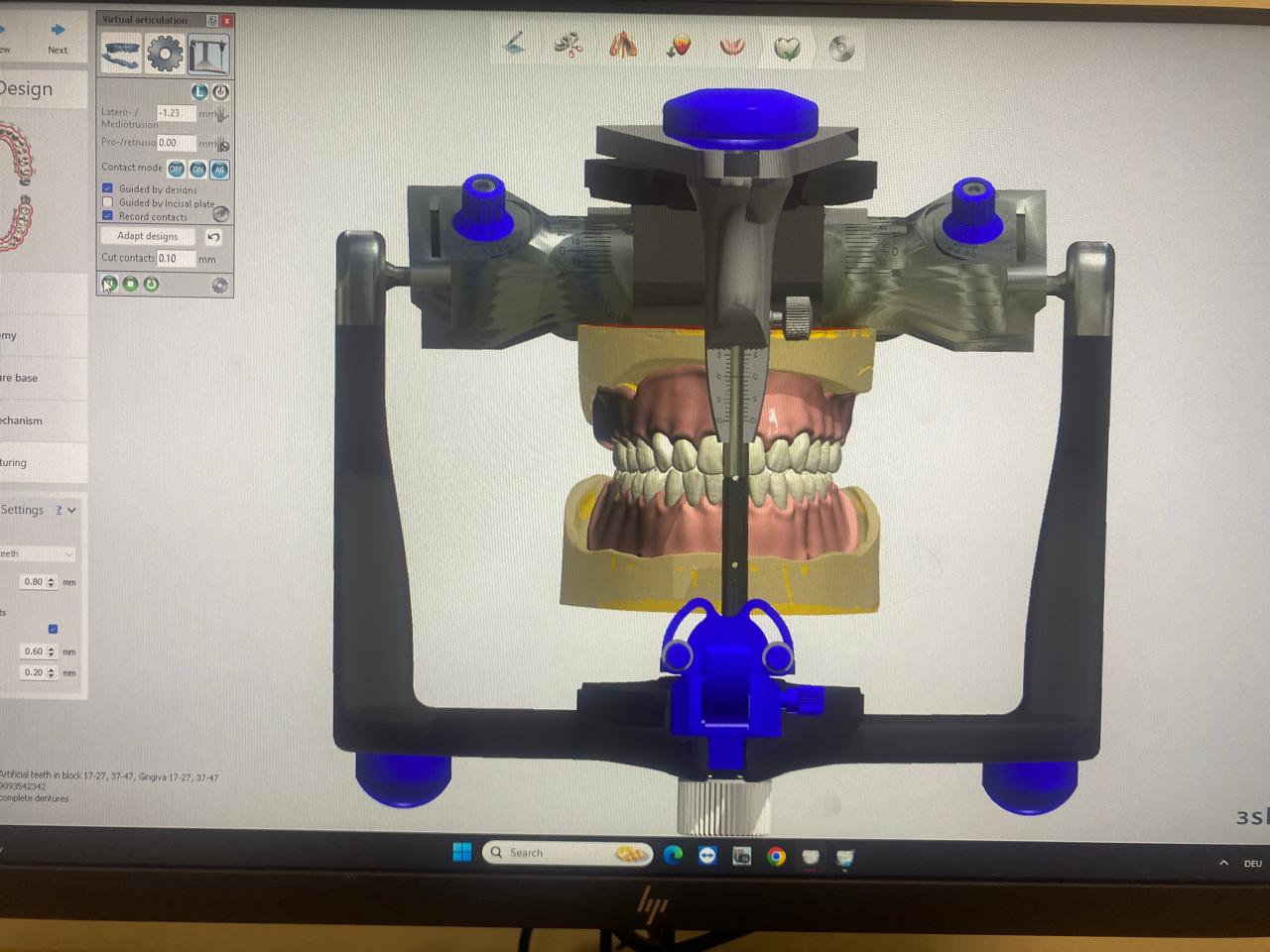The width and height of the screenshot is (1270, 952).
Task: Open the gear settings tab in Virtual articulation
Action: (165, 54)
